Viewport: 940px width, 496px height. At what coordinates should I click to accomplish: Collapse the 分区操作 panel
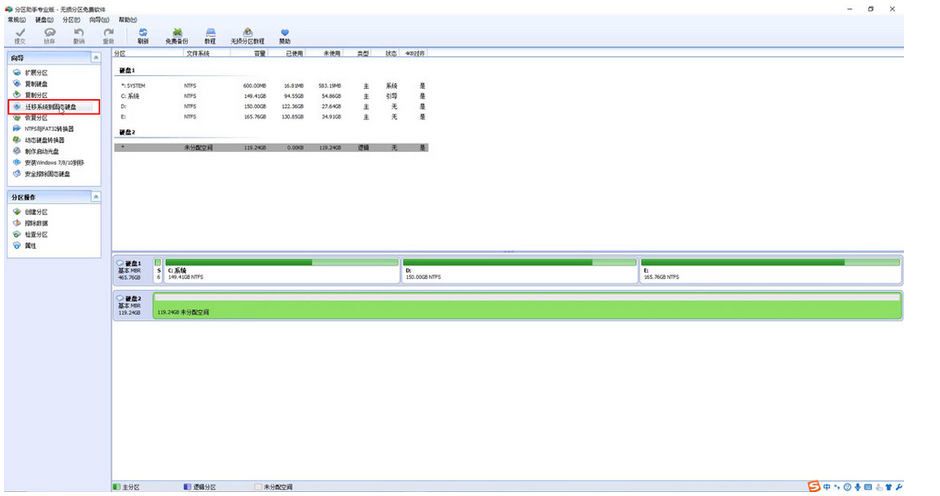click(96, 197)
